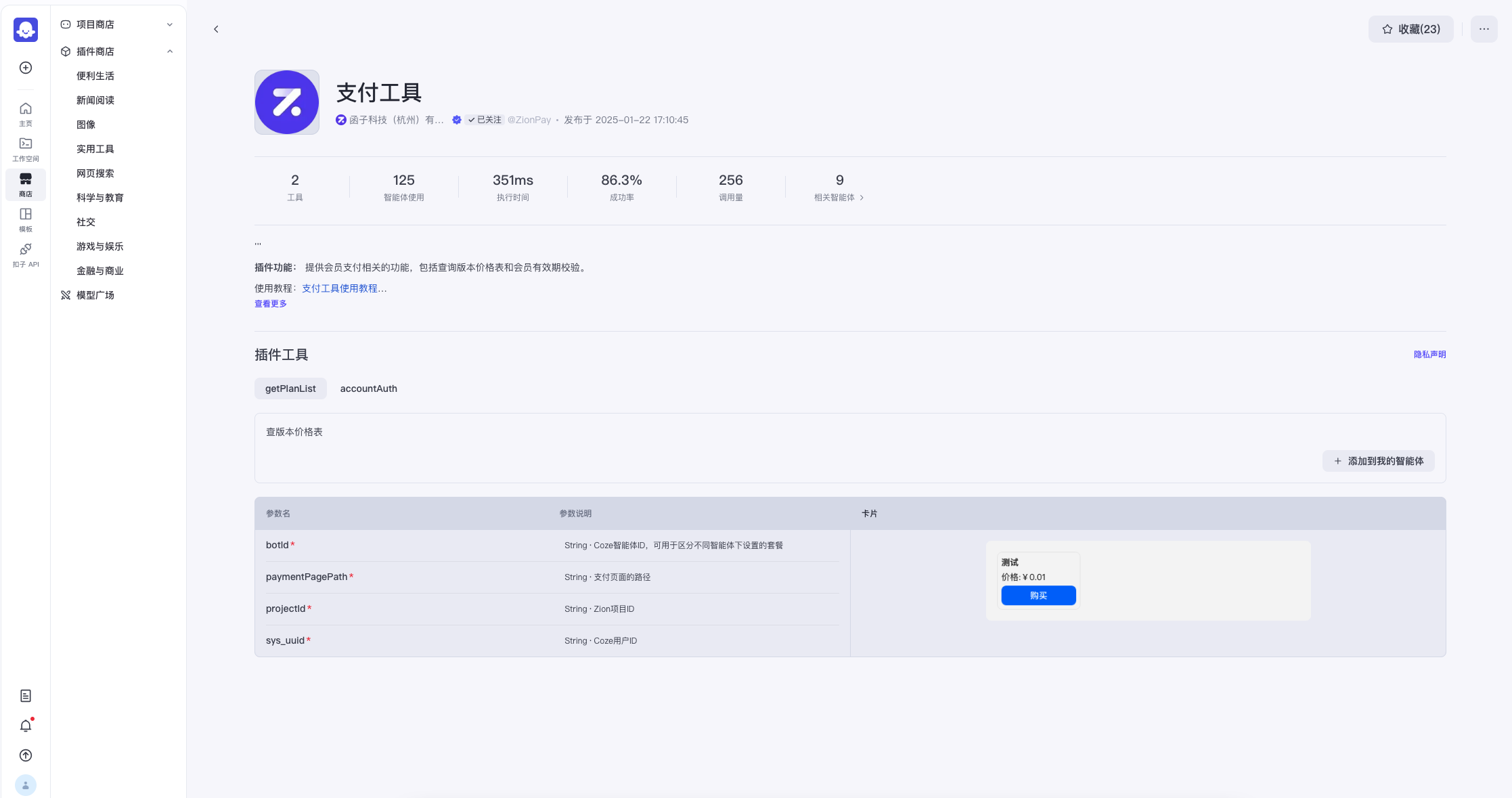Click the 添加到我的智能体 button

point(1378,461)
